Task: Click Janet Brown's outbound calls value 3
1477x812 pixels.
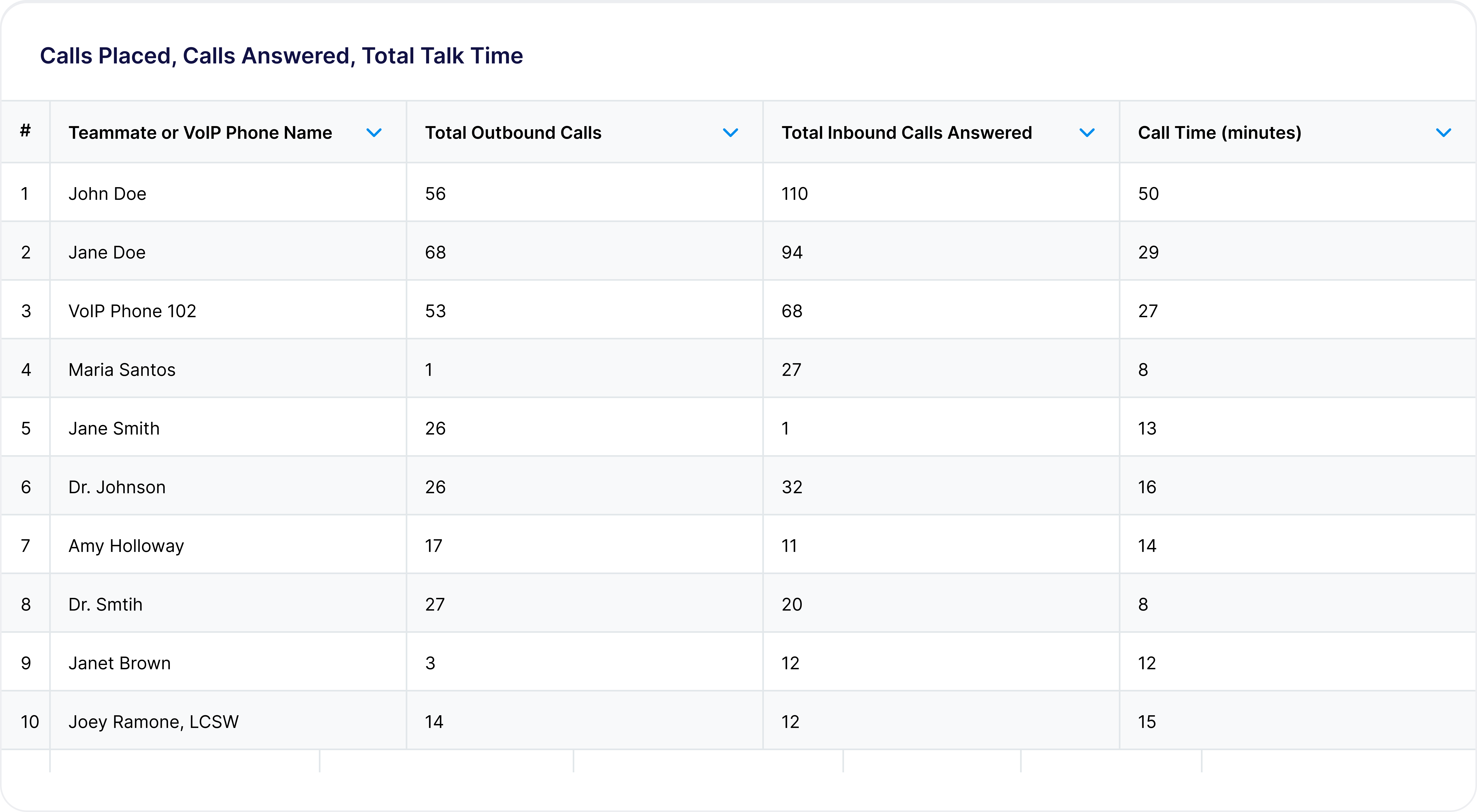Action: tap(430, 663)
